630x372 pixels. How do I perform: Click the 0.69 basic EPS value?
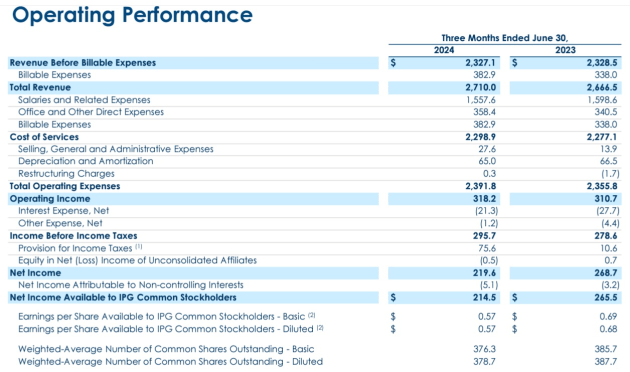point(608,317)
